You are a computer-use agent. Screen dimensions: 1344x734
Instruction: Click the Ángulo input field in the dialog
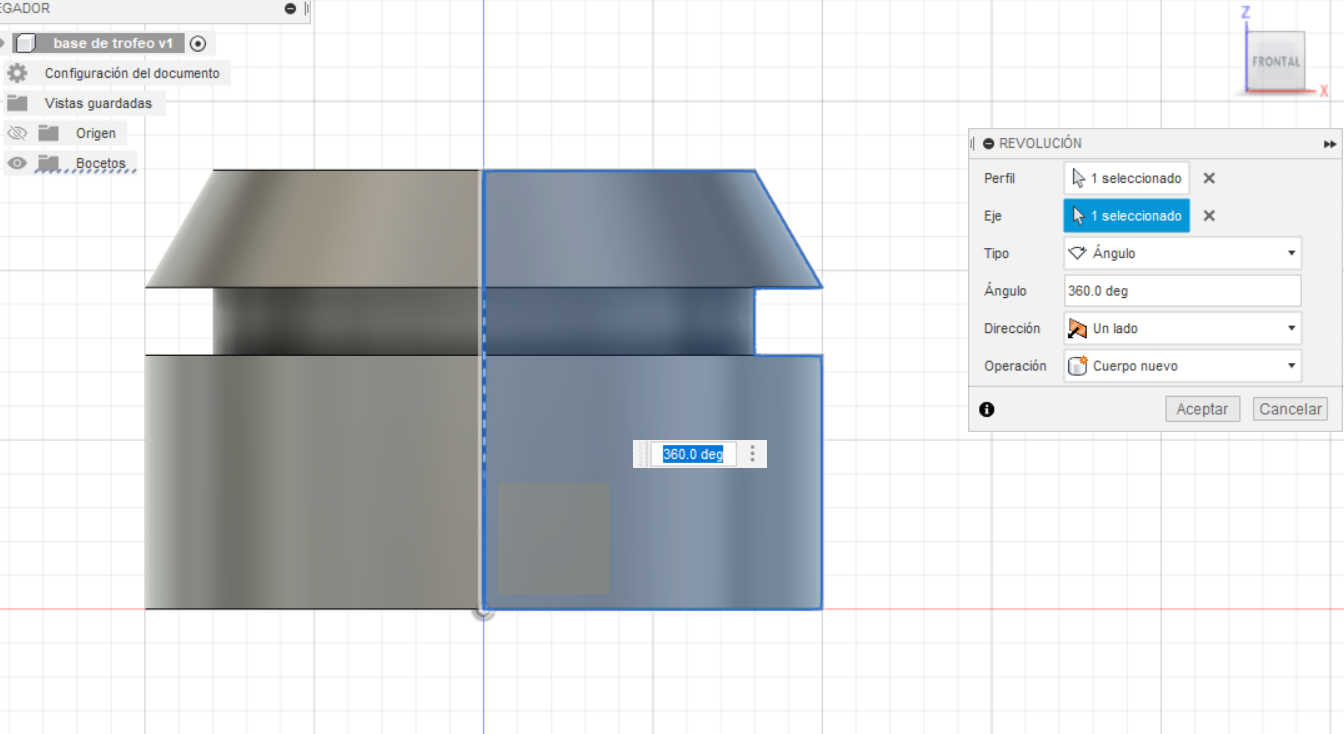[1182, 291]
